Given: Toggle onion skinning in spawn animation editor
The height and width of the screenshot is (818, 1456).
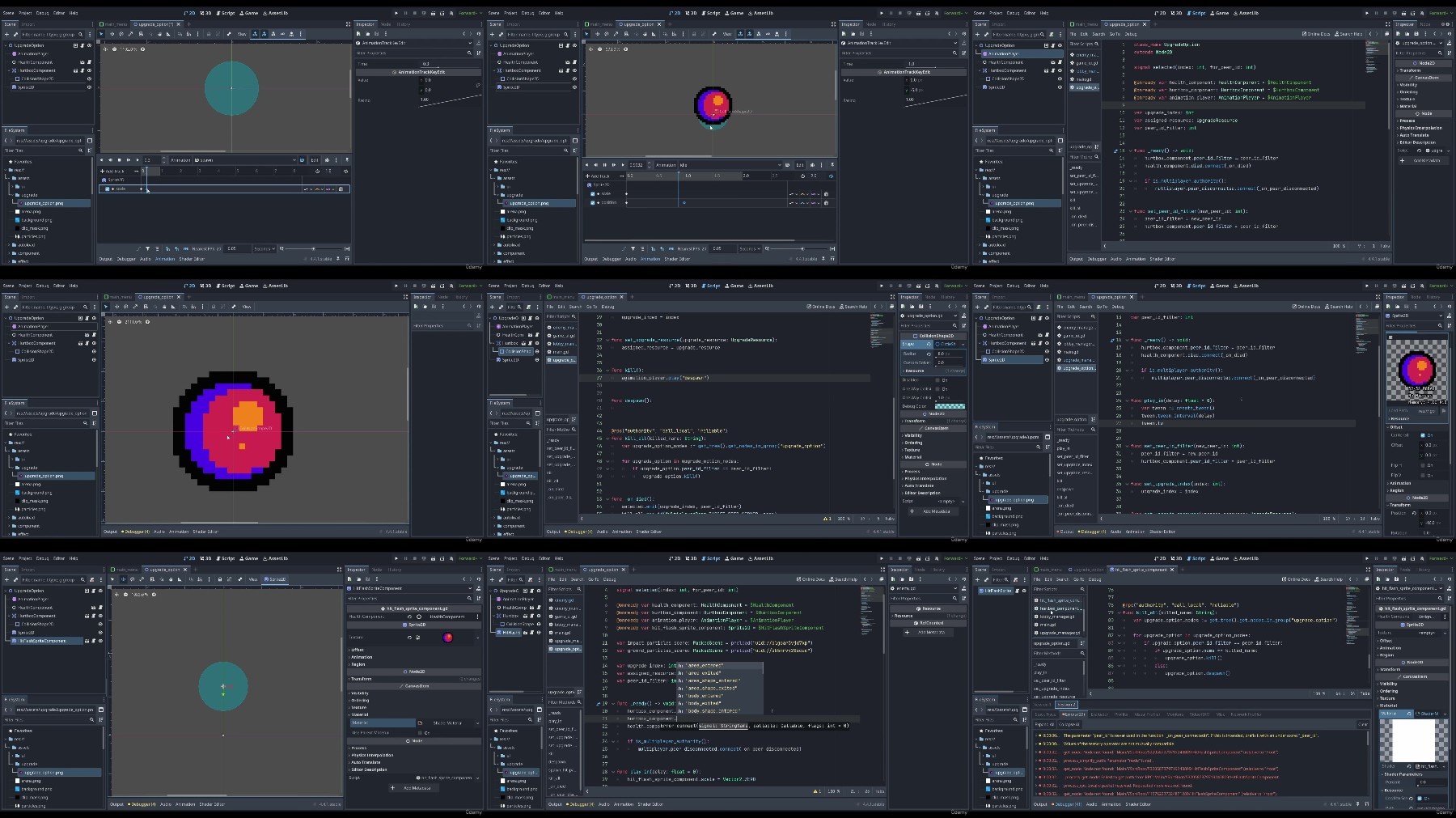Looking at the screenshot, I should tap(327, 160).
